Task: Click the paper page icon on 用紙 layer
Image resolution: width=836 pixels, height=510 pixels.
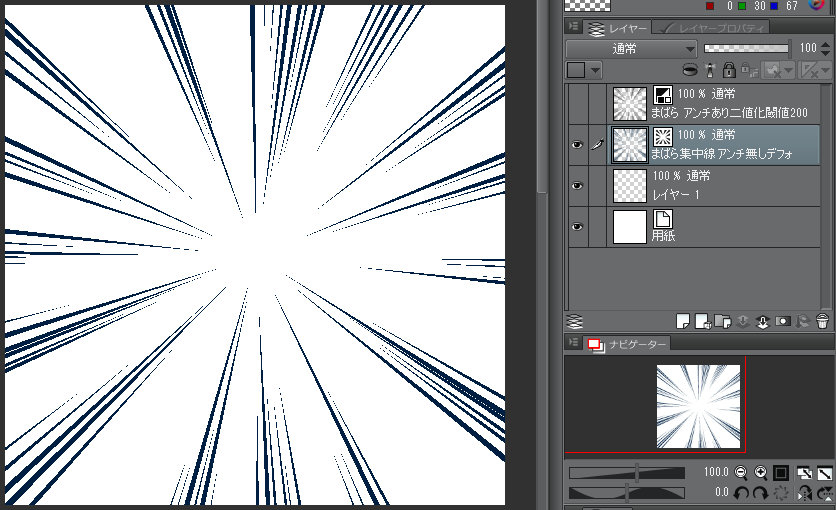Action: [x=663, y=219]
